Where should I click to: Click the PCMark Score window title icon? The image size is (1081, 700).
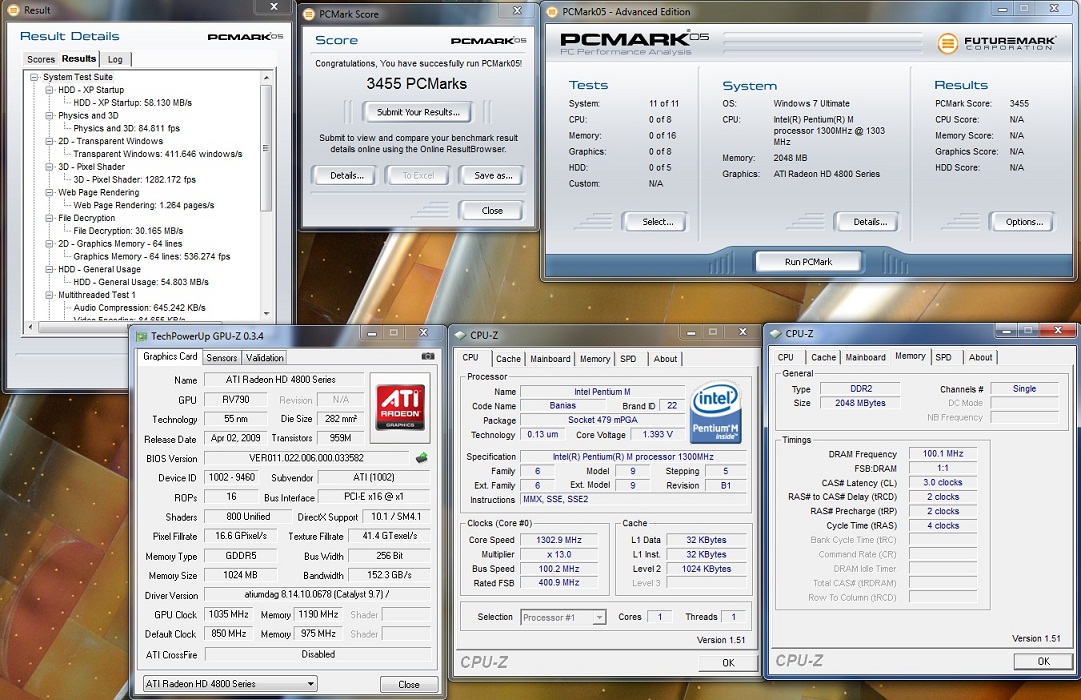[x=309, y=14]
